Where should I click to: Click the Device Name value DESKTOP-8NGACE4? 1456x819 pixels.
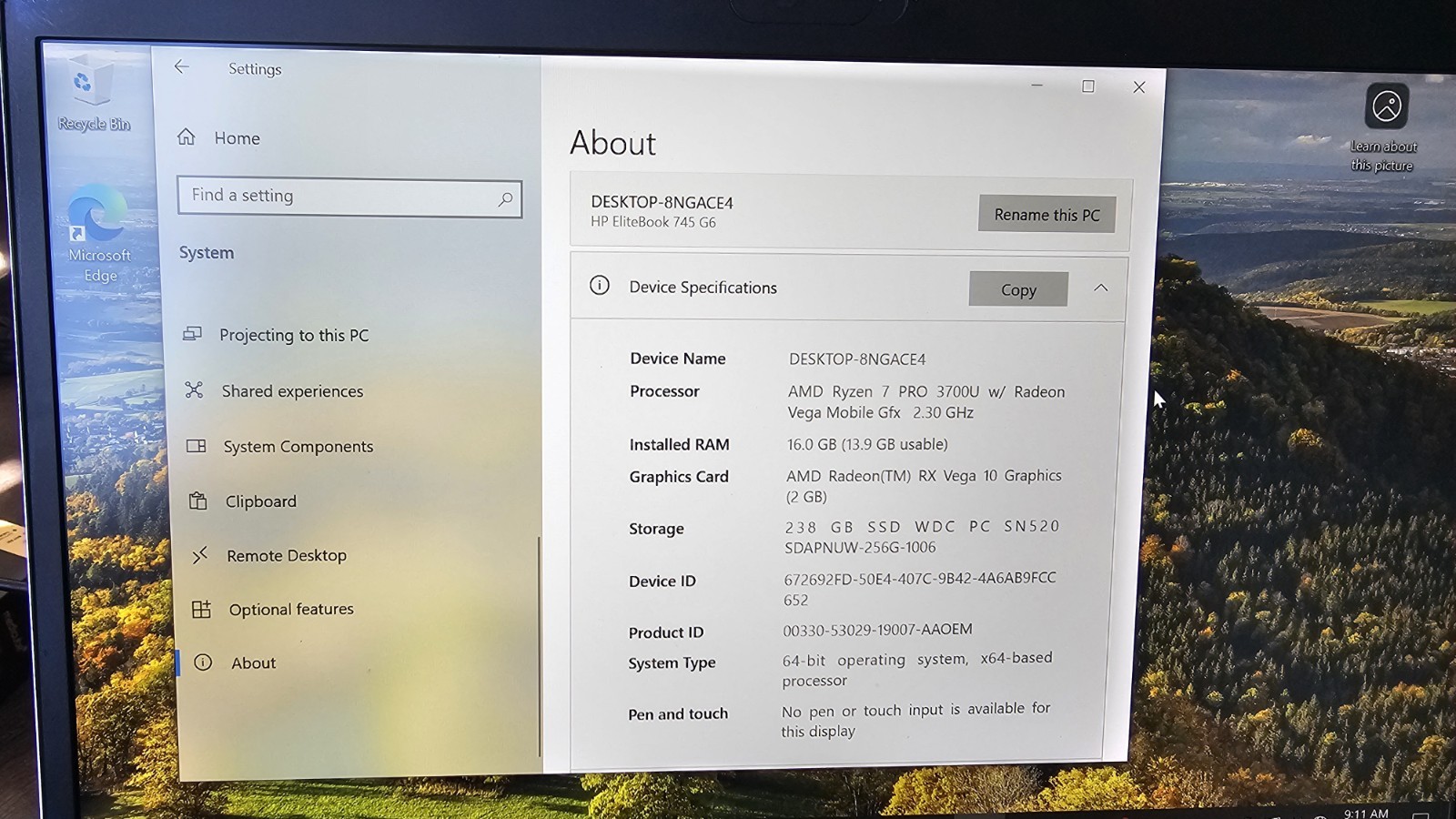pyautogui.click(x=857, y=359)
